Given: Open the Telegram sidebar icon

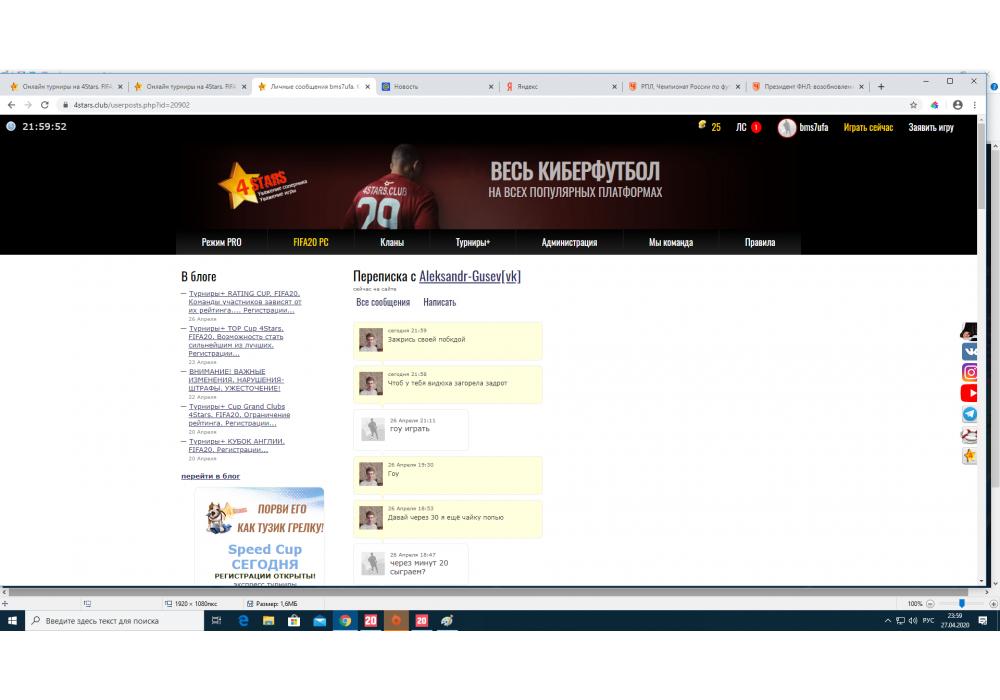Looking at the screenshot, I should pos(970,414).
